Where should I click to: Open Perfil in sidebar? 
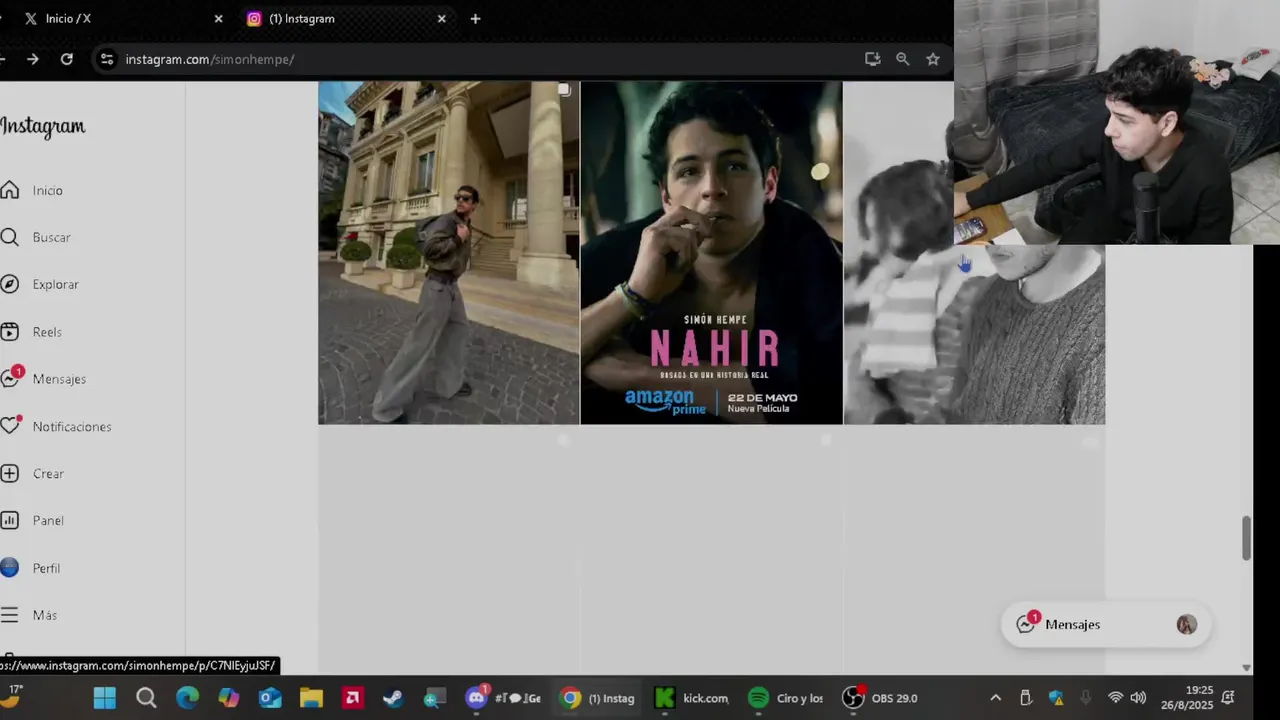pyautogui.click(x=31, y=568)
